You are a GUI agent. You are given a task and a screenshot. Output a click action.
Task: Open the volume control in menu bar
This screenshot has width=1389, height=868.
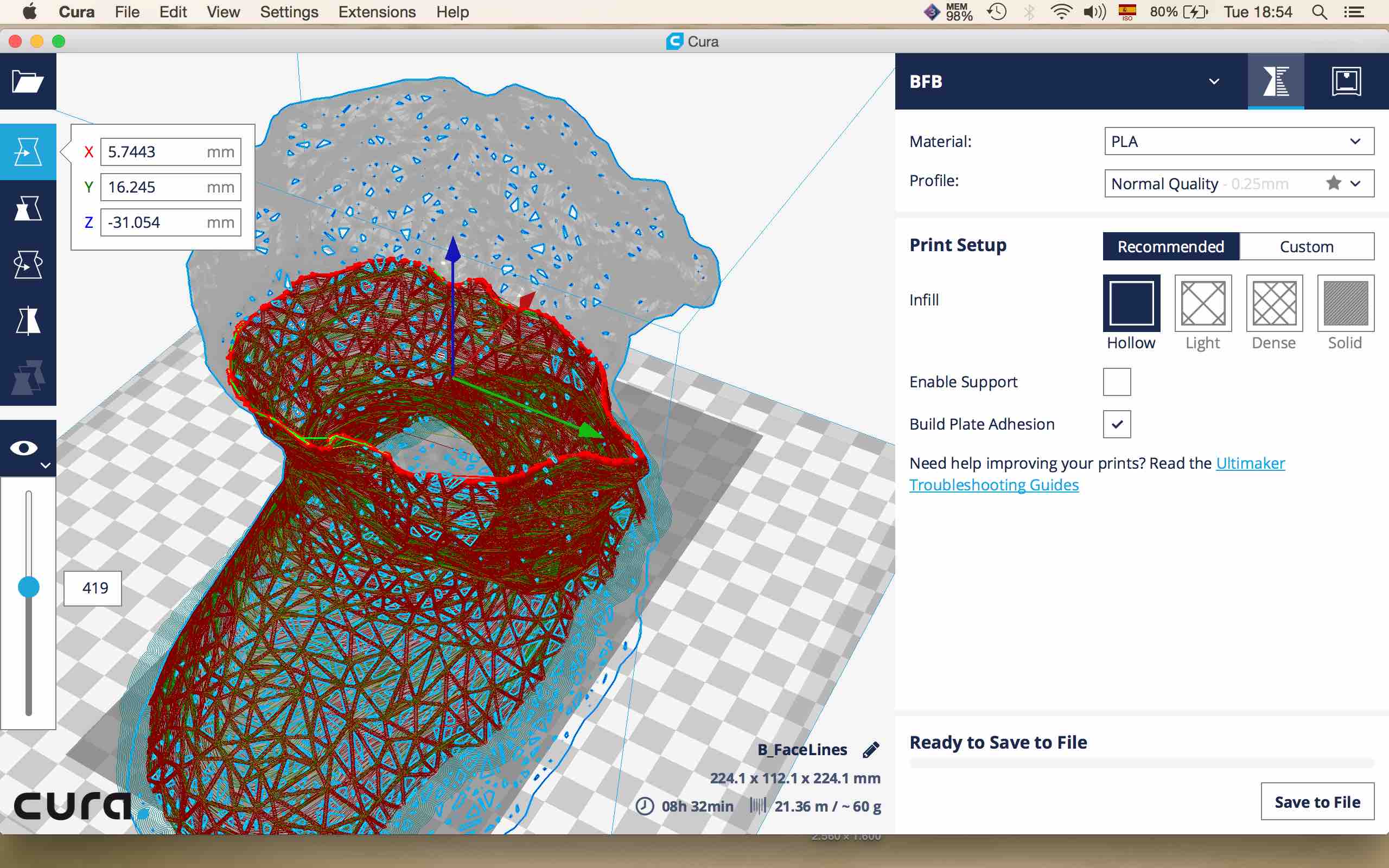click(x=1094, y=12)
